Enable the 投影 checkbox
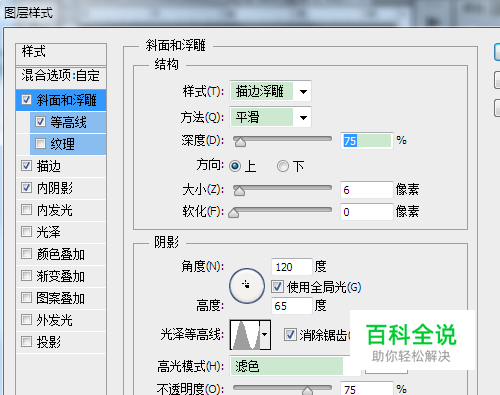Screen dimensions: 500x395 pyautogui.click(x=26, y=342)
